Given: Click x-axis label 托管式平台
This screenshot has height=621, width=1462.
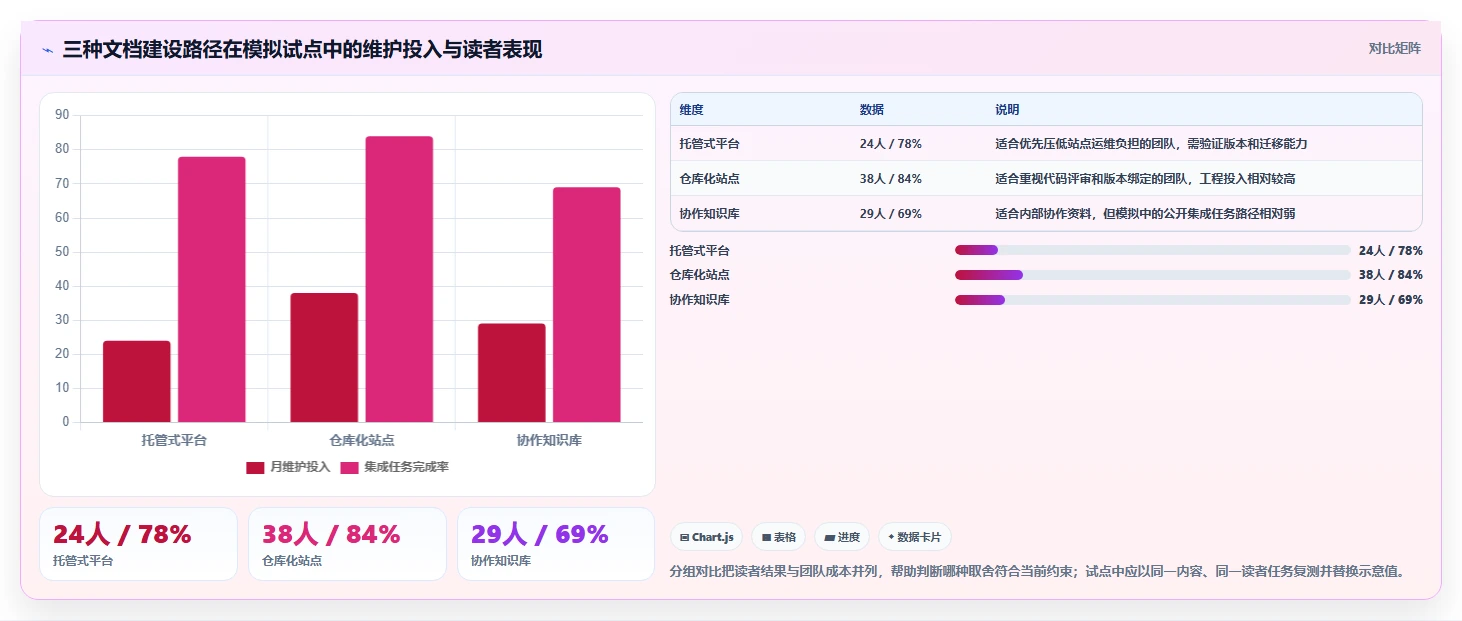Looking at the screenshot, I should pyautogui.click(x=174, y=440).
